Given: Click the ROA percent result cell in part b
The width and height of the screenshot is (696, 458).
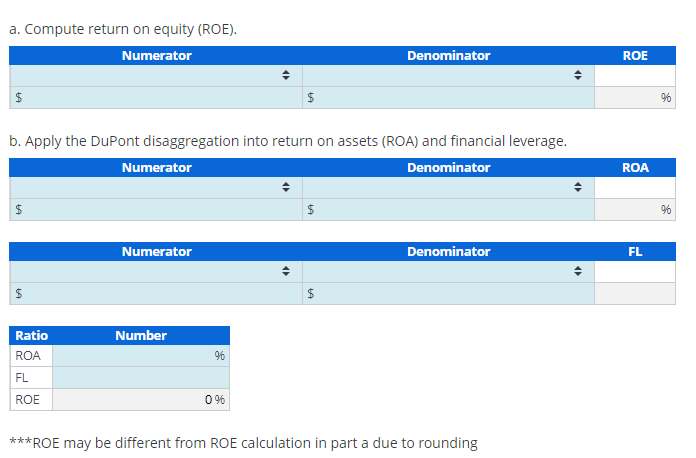Looking at the screenshot, I should coord(635,209).
